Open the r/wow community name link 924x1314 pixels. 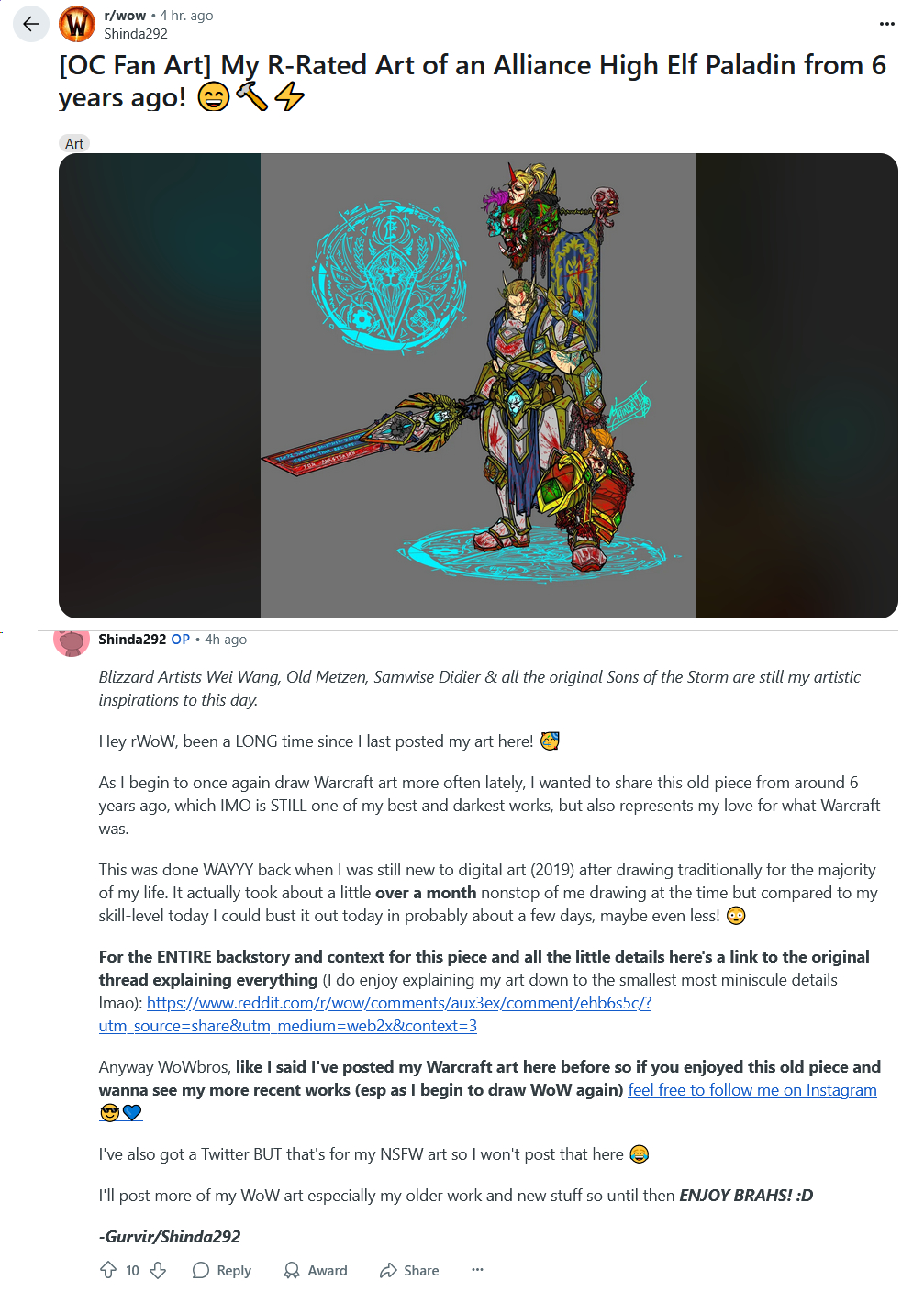[x=125, y=16]
